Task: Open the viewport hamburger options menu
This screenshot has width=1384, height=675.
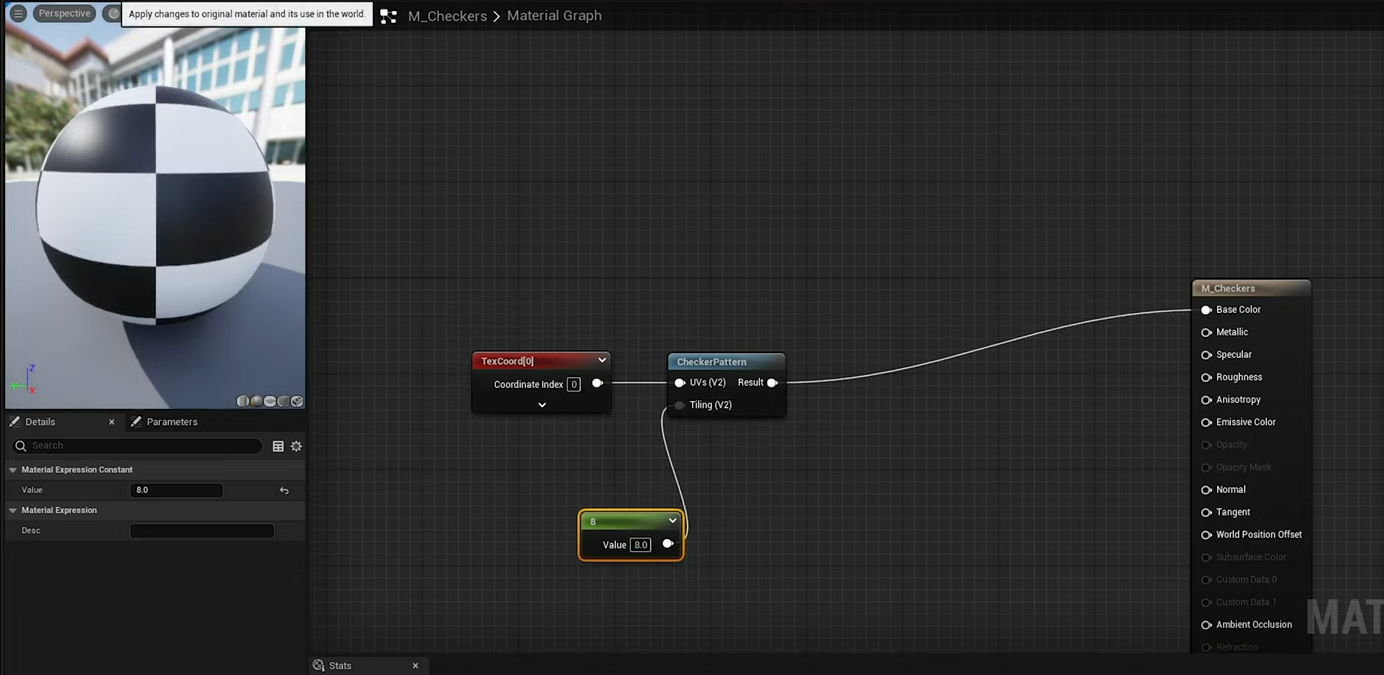Action: click(x=18, y=14)
